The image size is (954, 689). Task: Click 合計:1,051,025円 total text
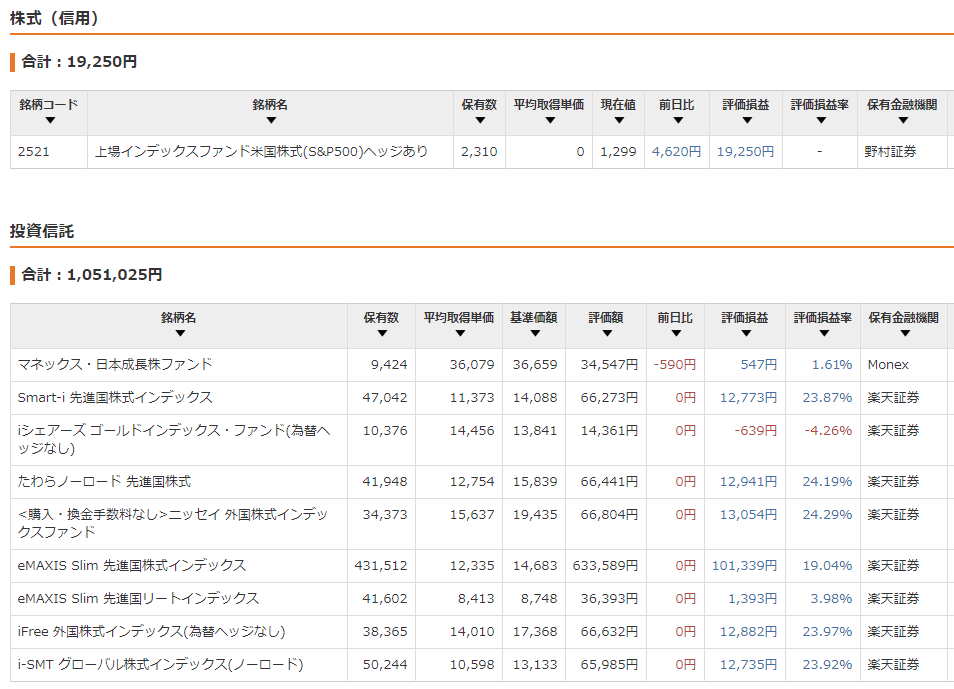tap(92, 275)
